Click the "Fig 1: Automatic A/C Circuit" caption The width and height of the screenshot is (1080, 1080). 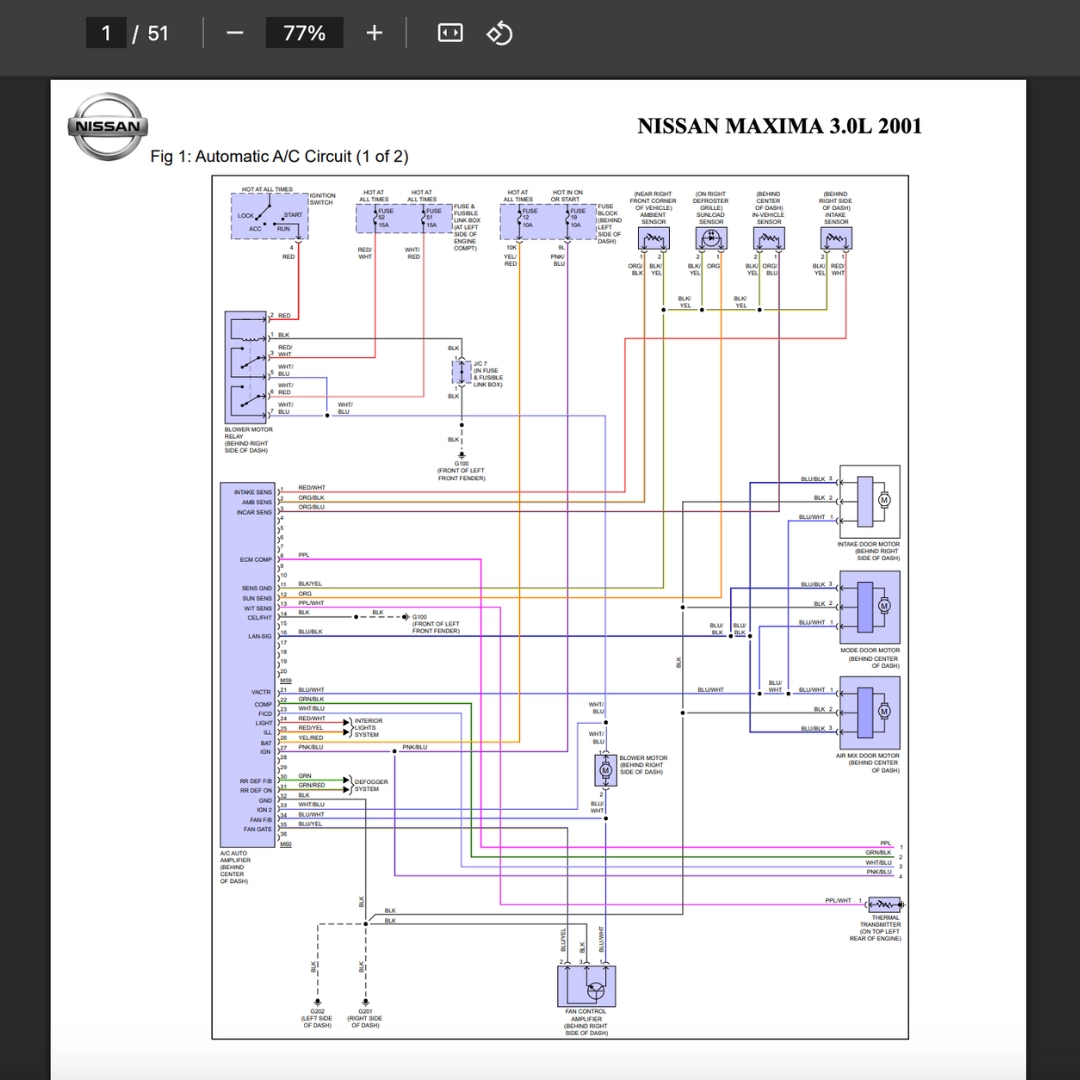click(279, 156)
